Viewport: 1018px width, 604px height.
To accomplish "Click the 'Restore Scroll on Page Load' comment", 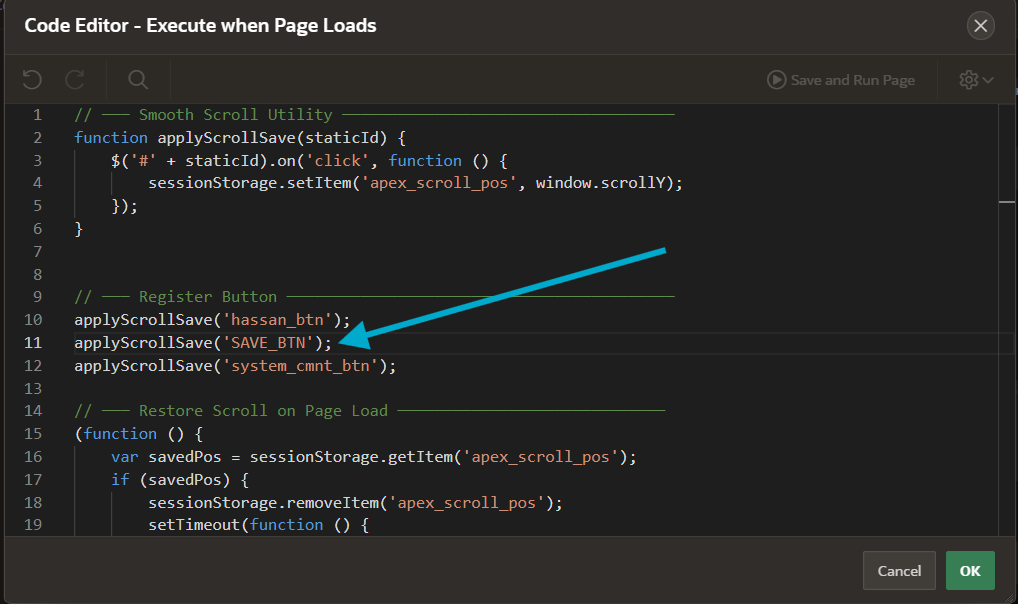I will click(263, 411).
